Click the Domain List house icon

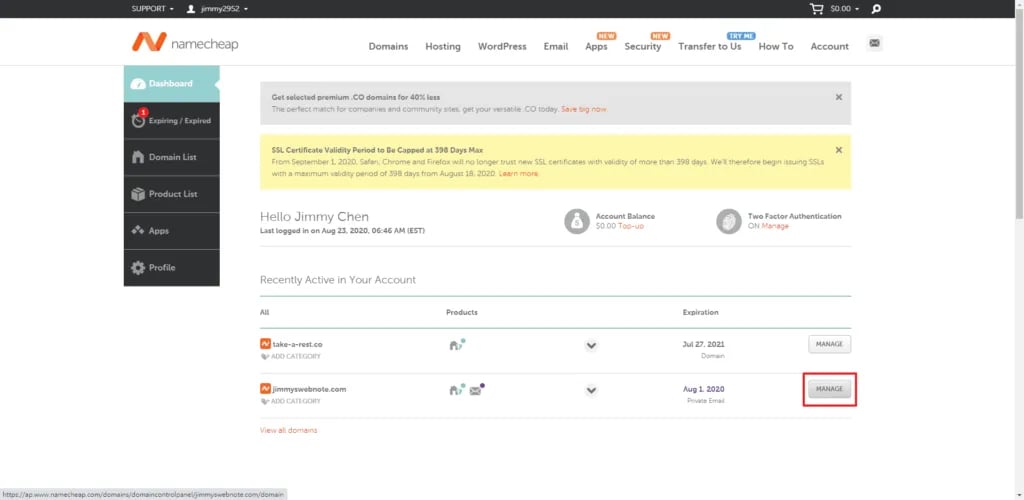click(138, 157)
